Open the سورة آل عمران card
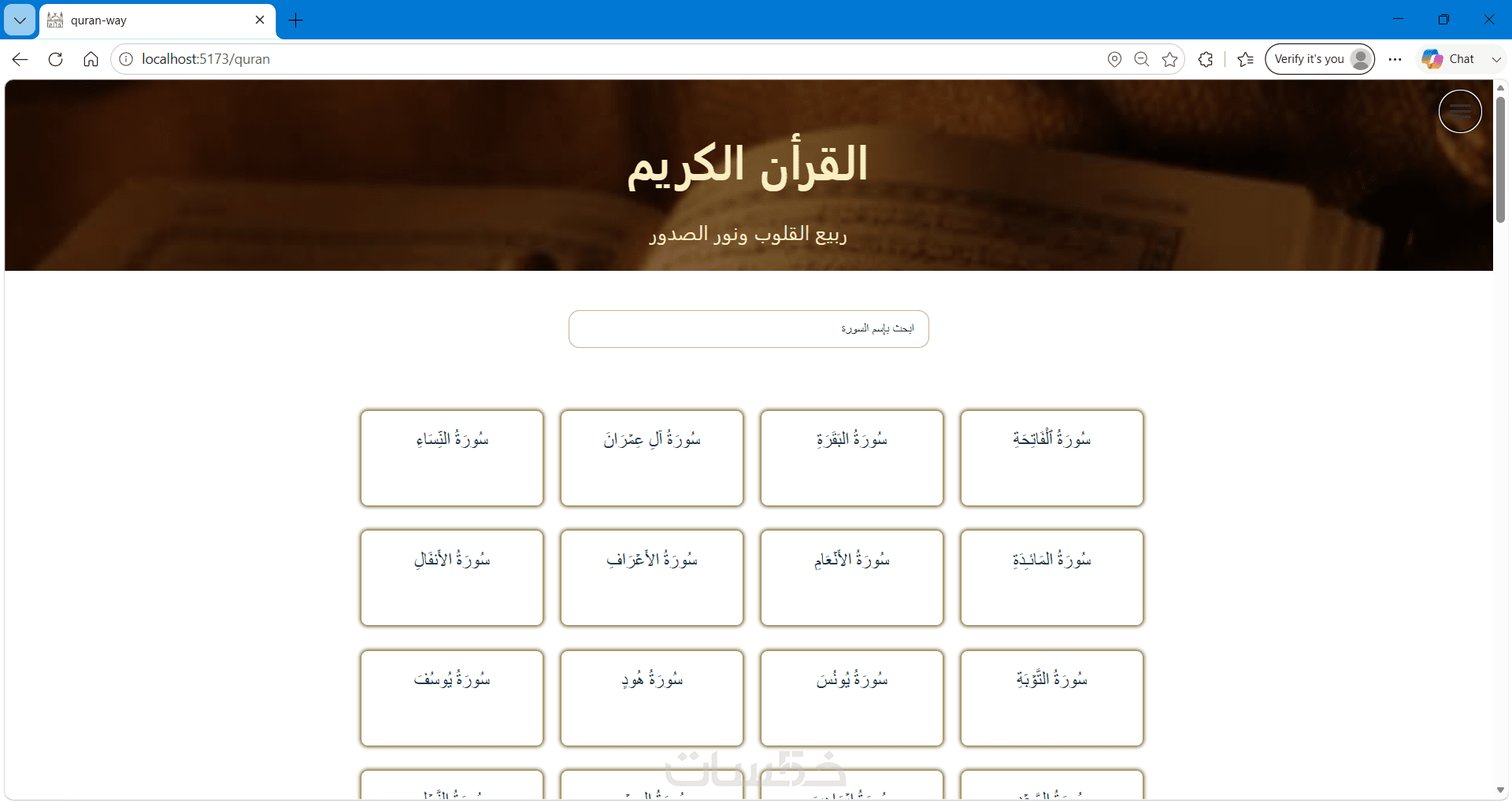1512x803 pixels. 652,458
